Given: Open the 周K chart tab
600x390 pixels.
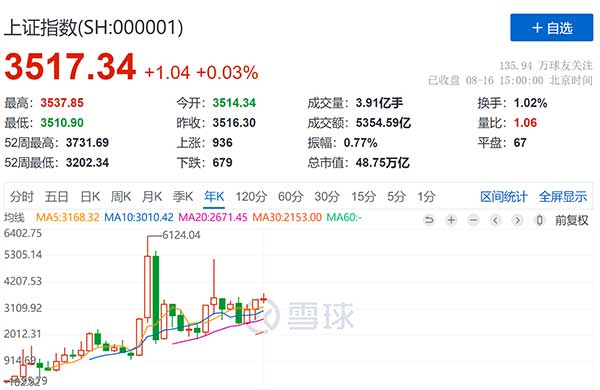Looking at the screenshot, I should [121, 197].
